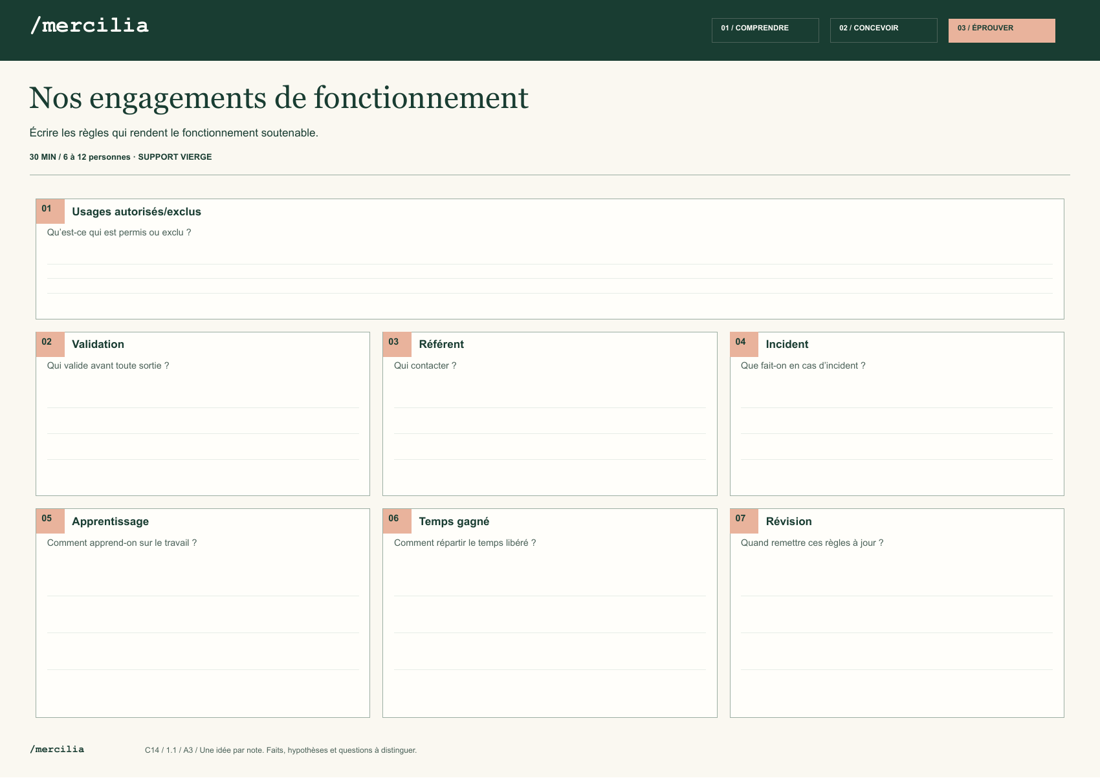The height and width of the screenshot is (778, 1100).
Task: Click the prompt 'Comment apprend-on sur le travail ?'
Action: pos(121,542)
